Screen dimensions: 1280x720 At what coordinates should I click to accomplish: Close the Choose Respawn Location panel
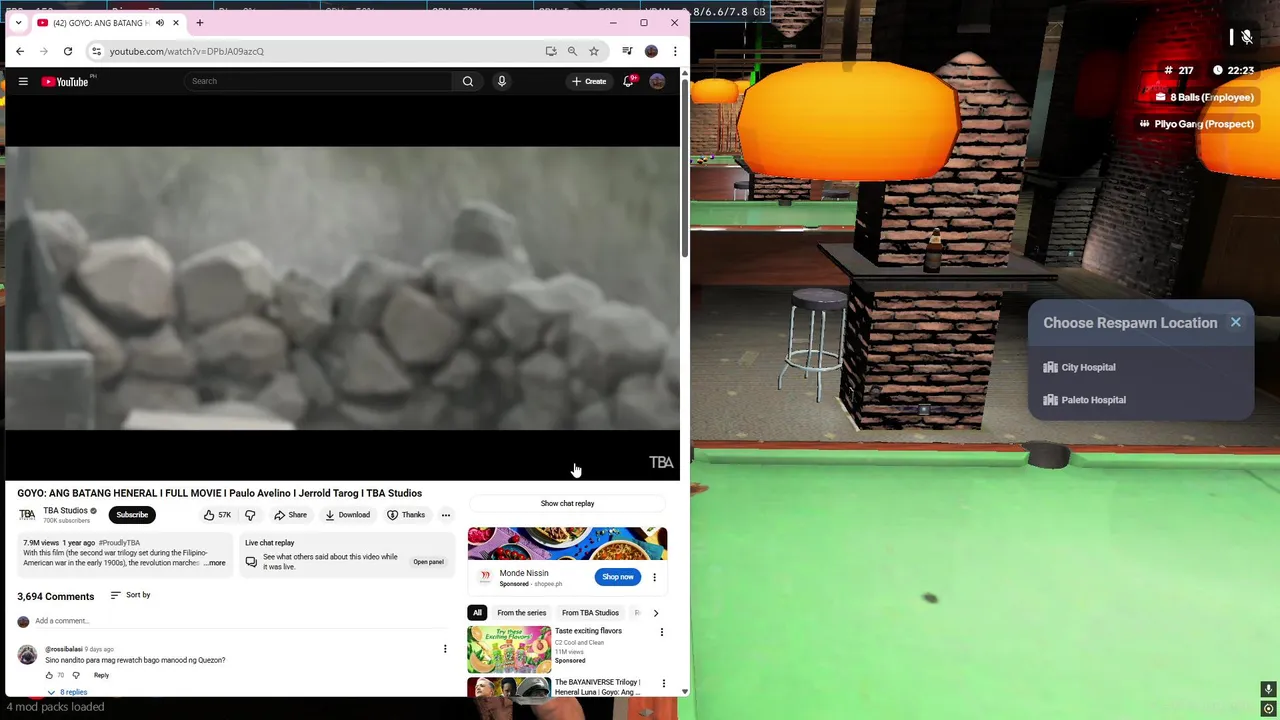1236,322
